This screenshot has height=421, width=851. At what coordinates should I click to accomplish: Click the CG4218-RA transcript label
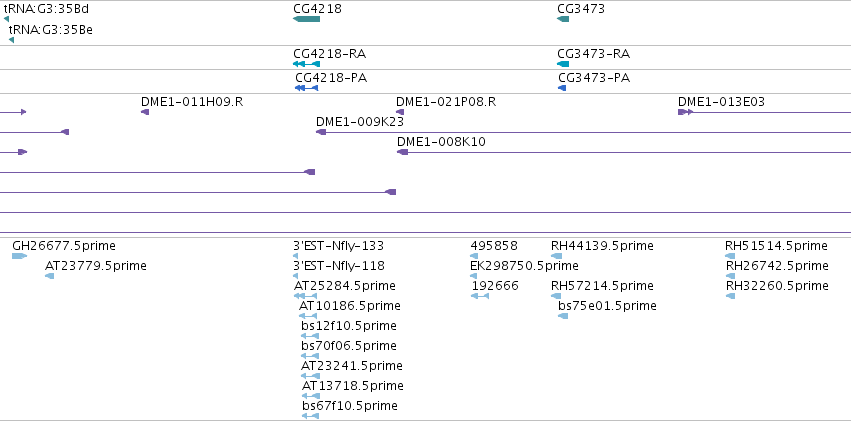(x=329, y=54)
